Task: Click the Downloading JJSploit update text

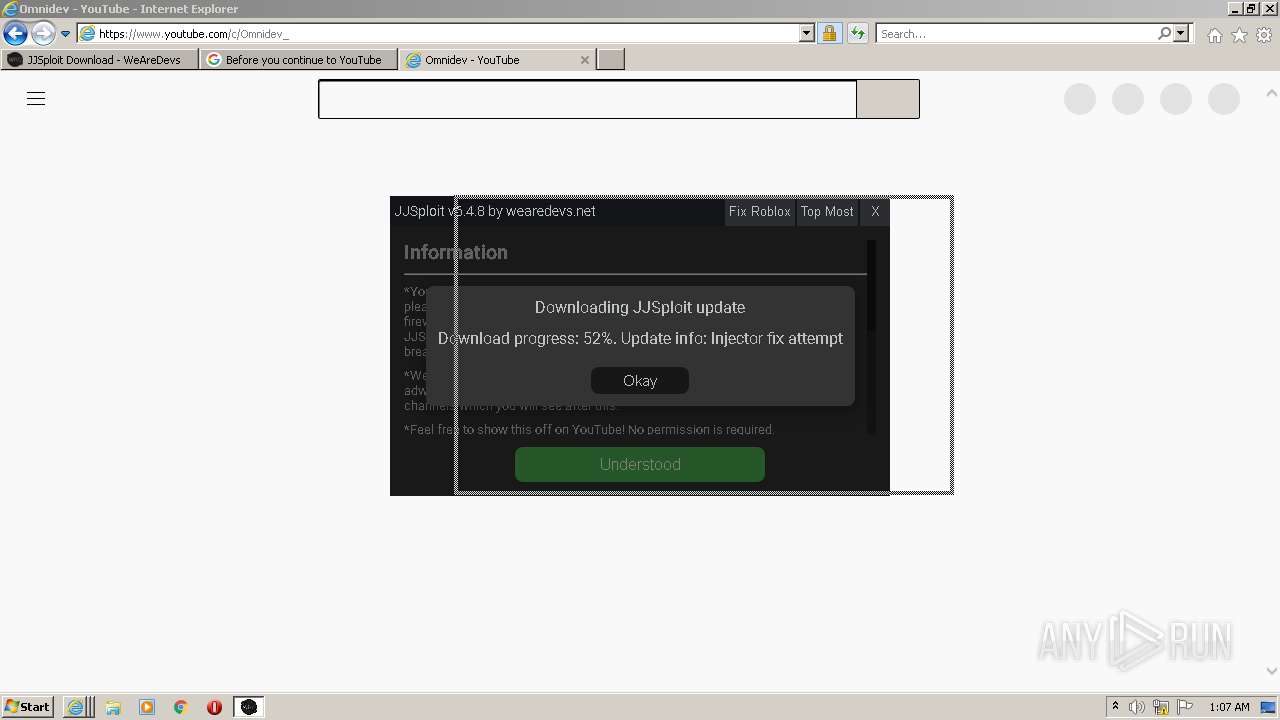Action: point(640,307)
